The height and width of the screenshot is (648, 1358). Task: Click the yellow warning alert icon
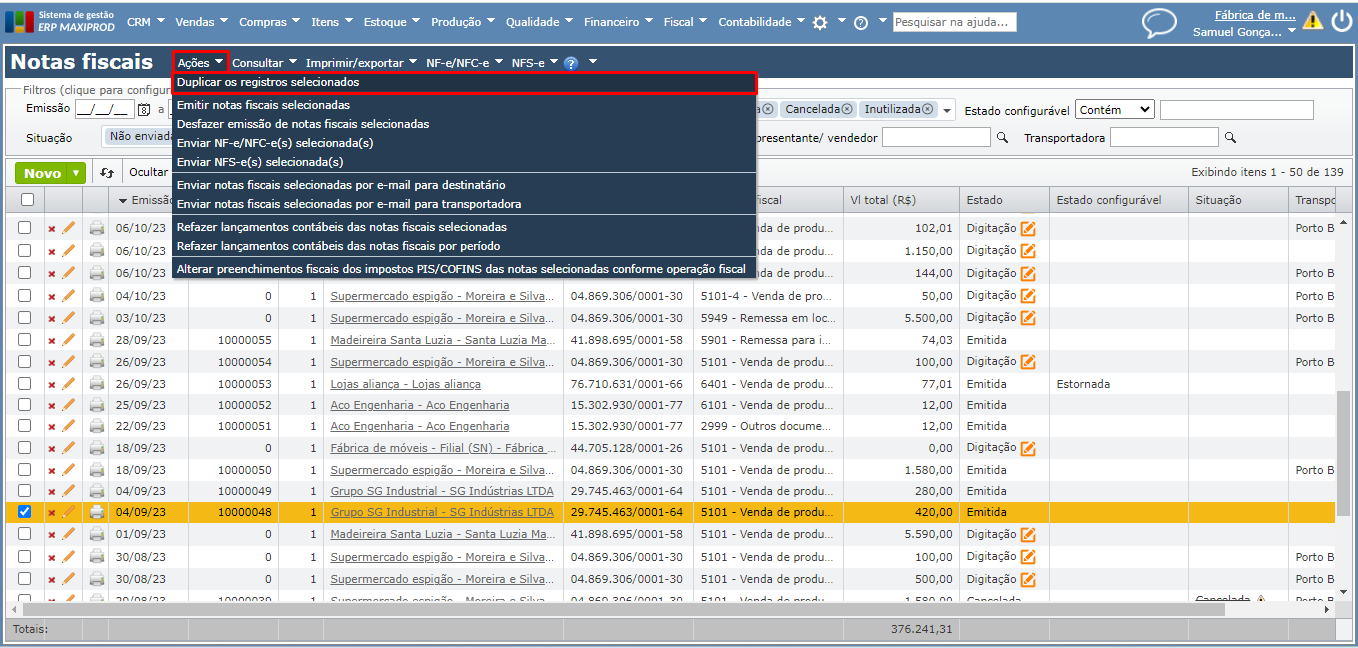coord(1312,21)
